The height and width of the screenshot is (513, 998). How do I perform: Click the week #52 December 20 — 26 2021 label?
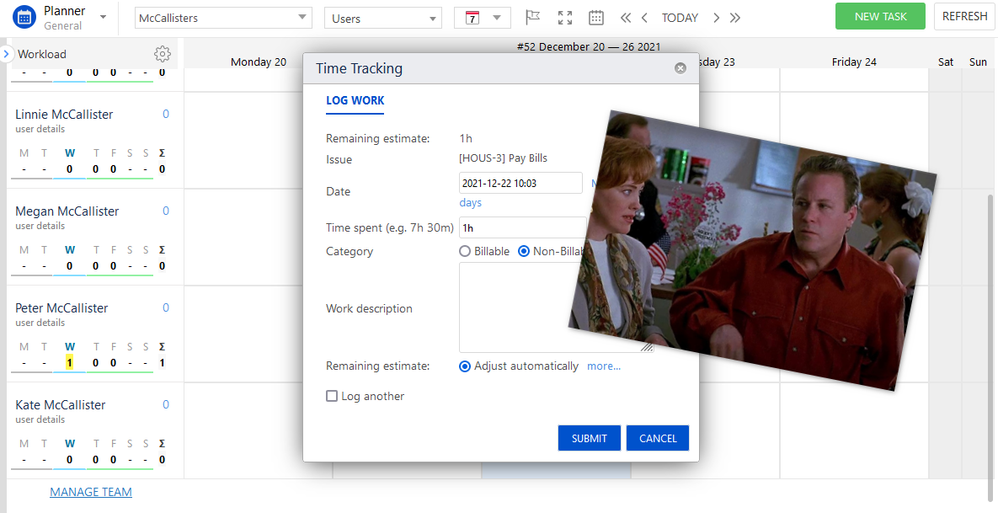pos(588,46)
